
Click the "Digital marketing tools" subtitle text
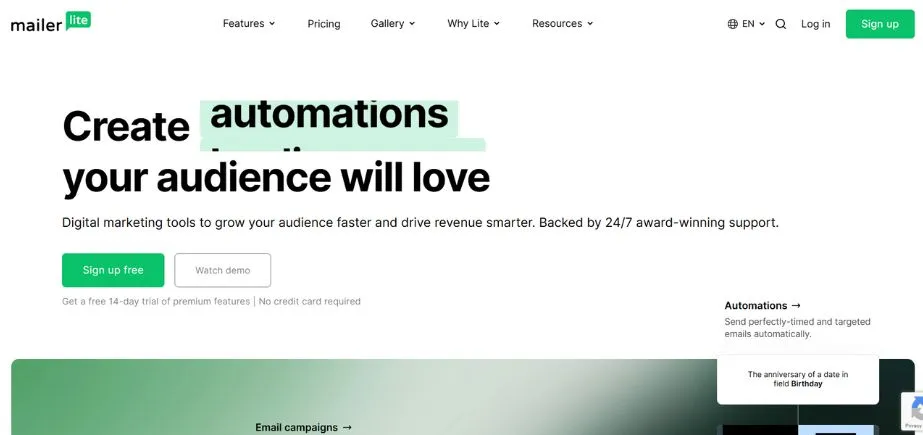(x=420, y=223)
